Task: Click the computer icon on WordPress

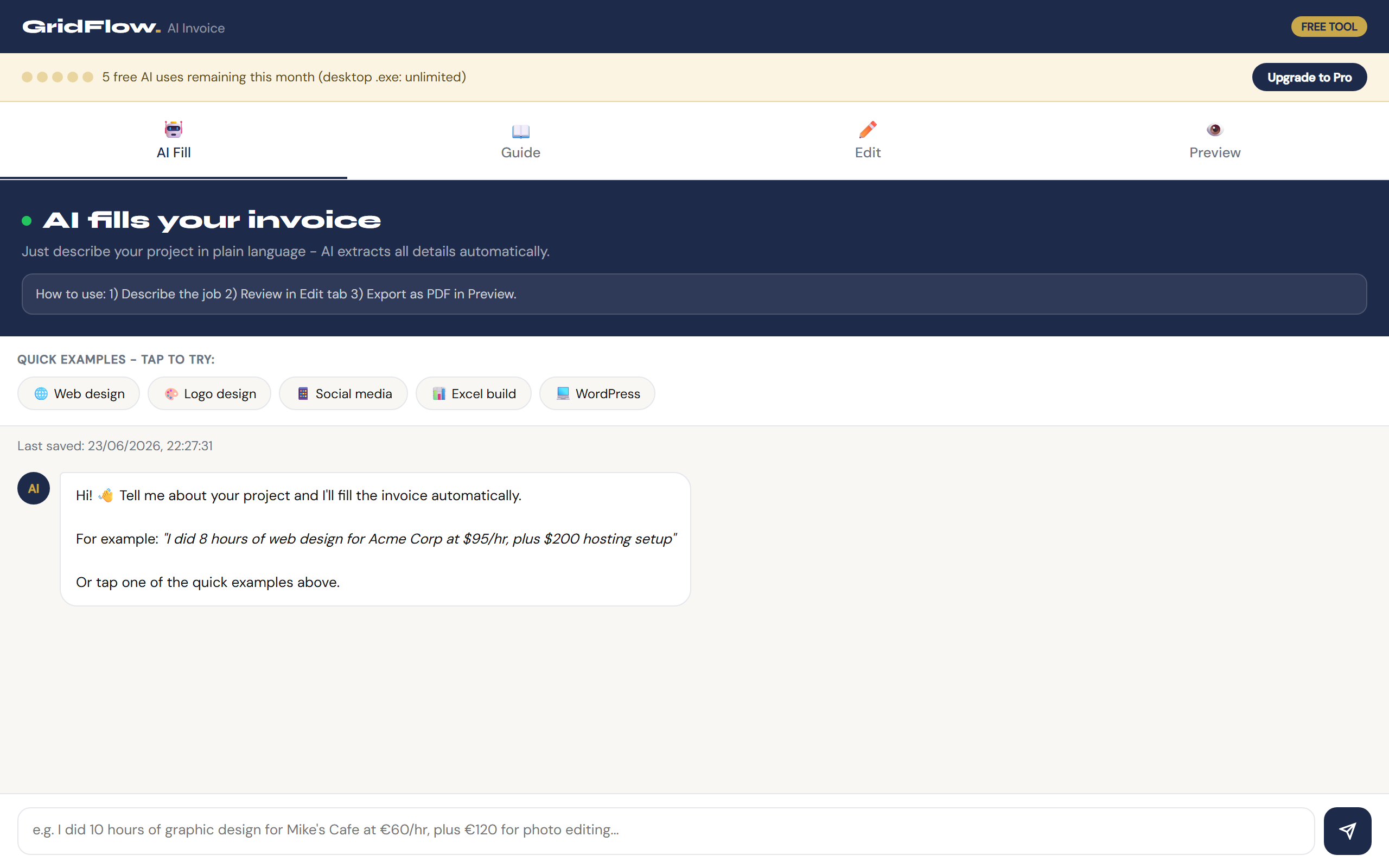Action: click(563, 393)
